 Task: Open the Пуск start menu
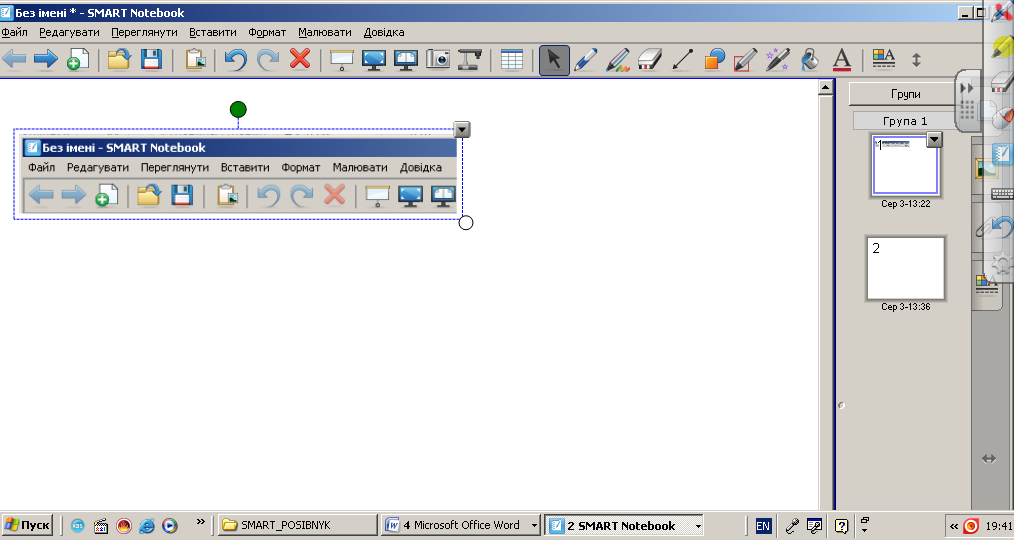point(27,525)
